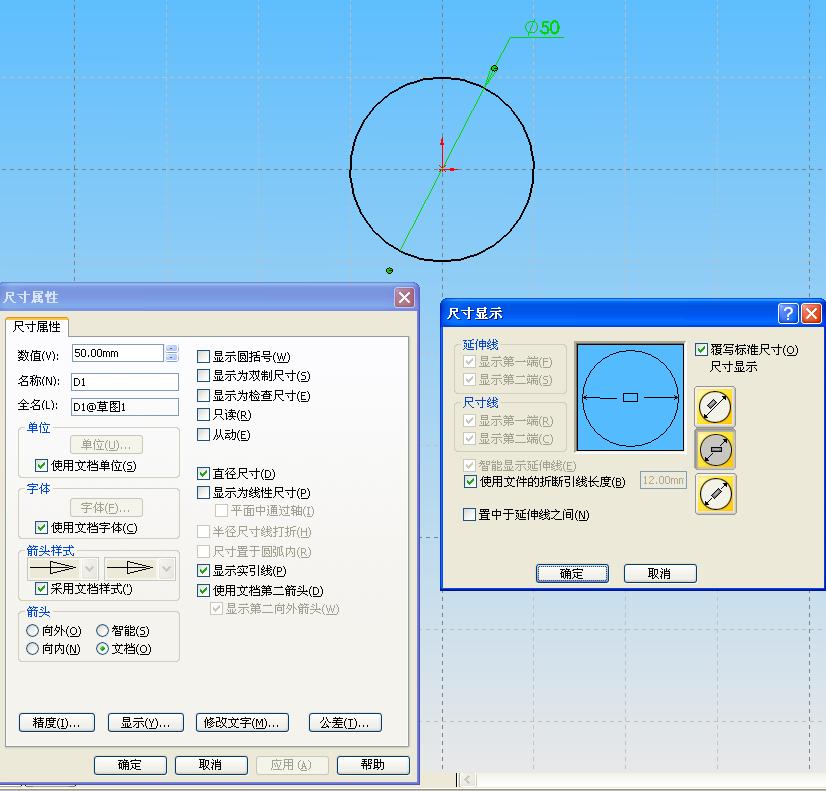Select the green handle below the circle
Image resolution: width=826 pixels, height=791 pixels.
[x=389, y=270]
